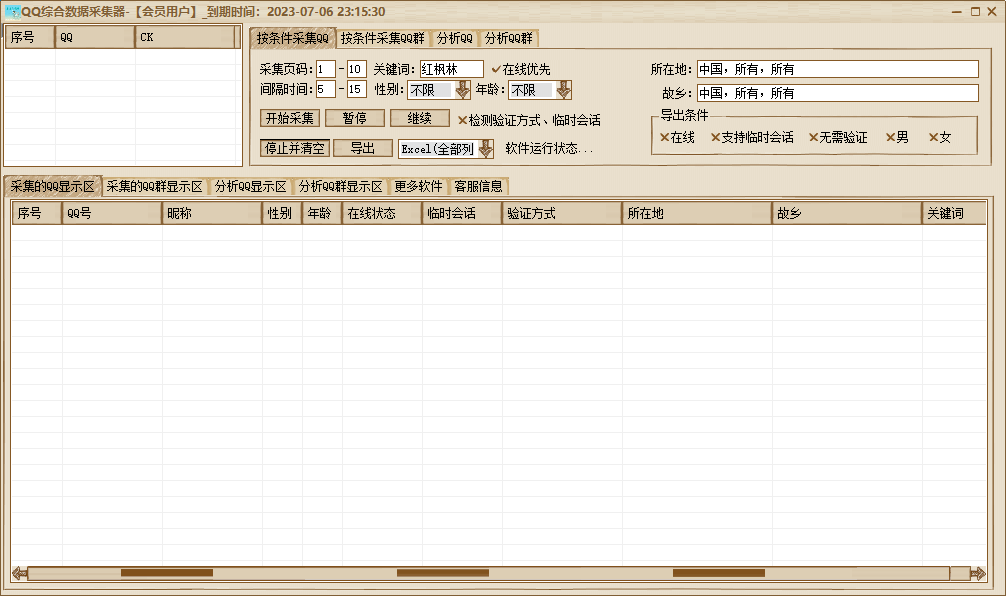Click the 继续 button
1006x596 pixels.
[x=420, y=118]
